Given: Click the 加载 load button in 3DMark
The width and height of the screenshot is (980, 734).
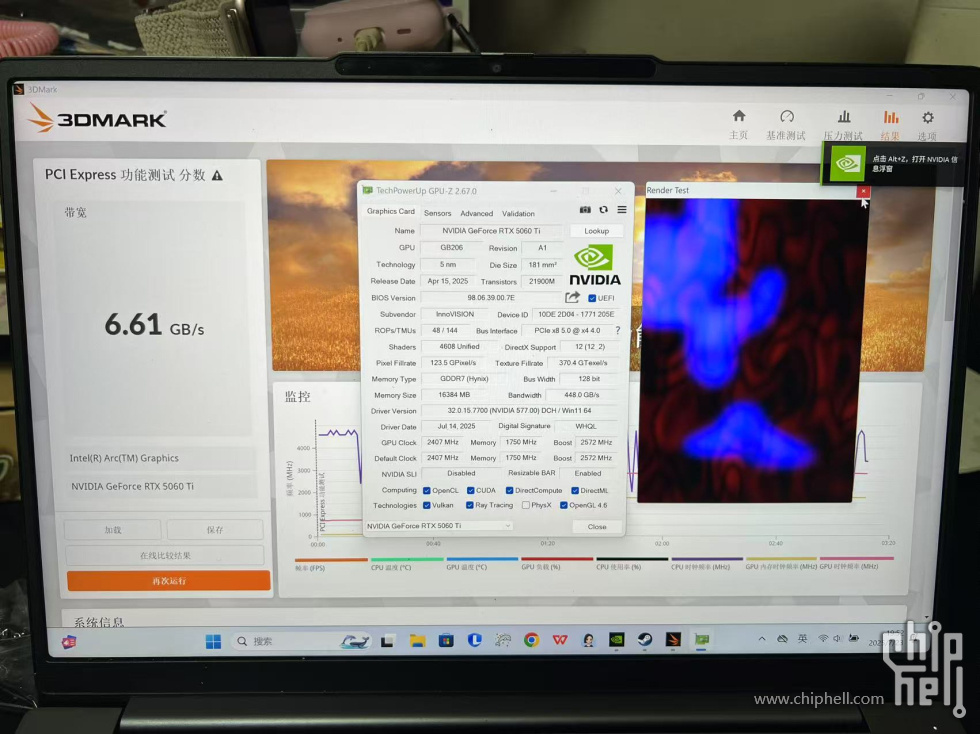Looking at the screenshot, I should (113, 530).
